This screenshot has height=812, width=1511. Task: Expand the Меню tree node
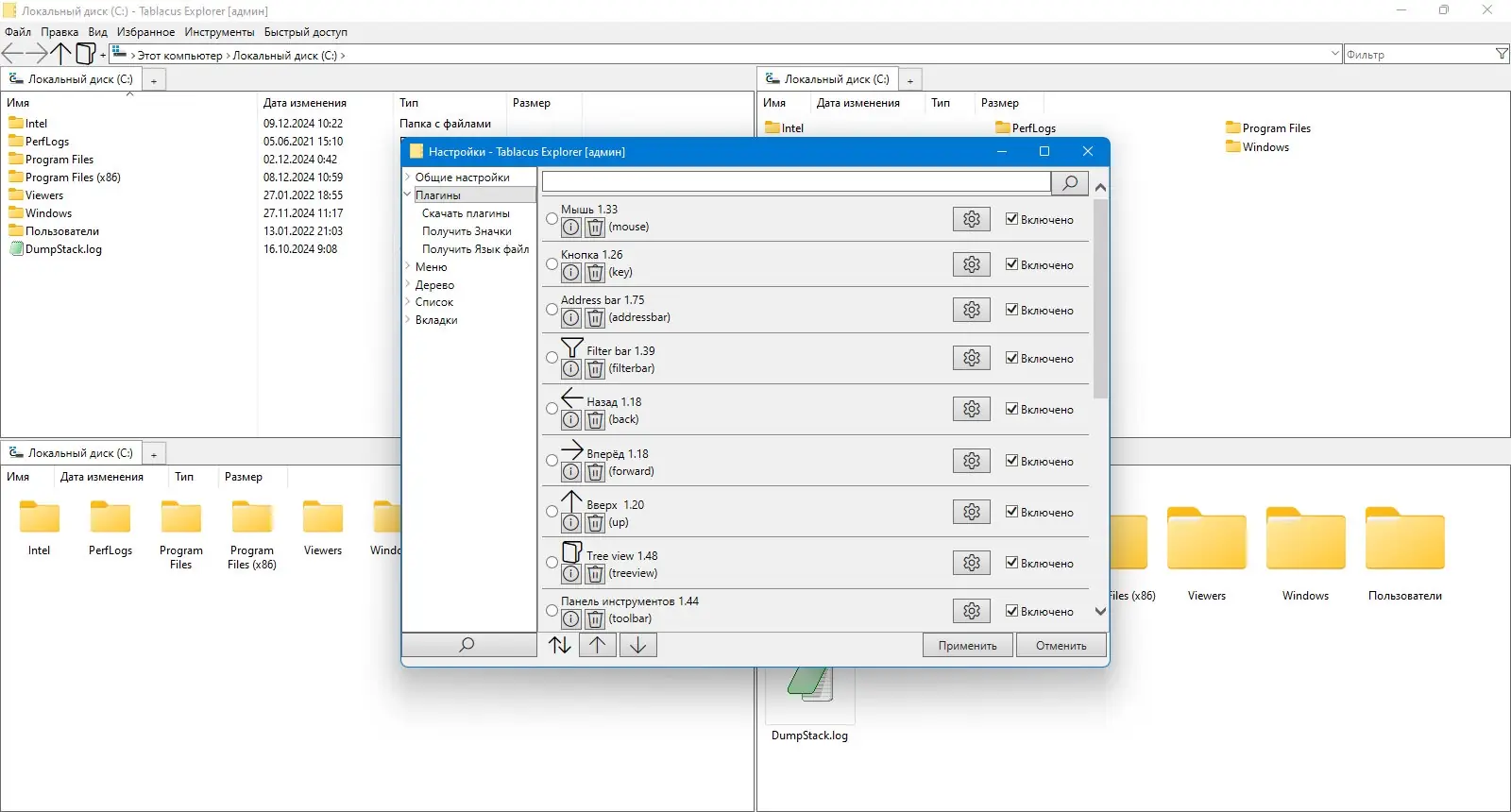408,266
